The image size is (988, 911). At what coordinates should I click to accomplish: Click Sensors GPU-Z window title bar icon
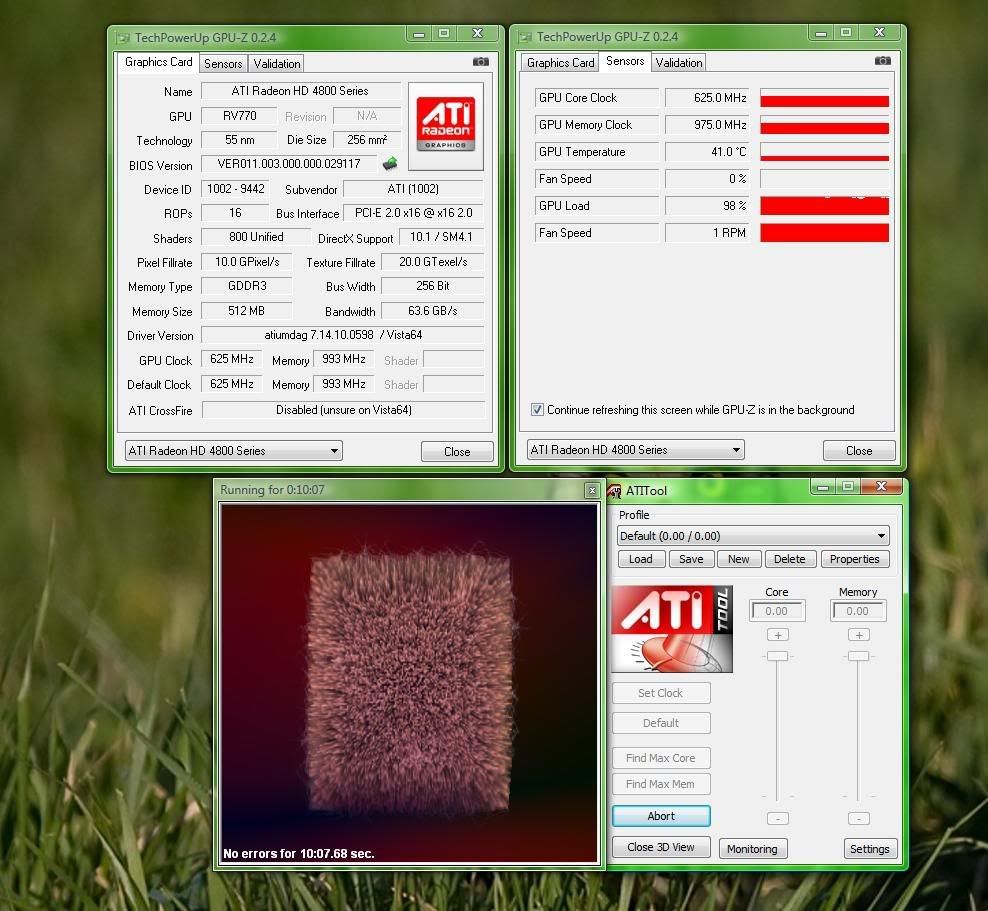tap(525, 37)
